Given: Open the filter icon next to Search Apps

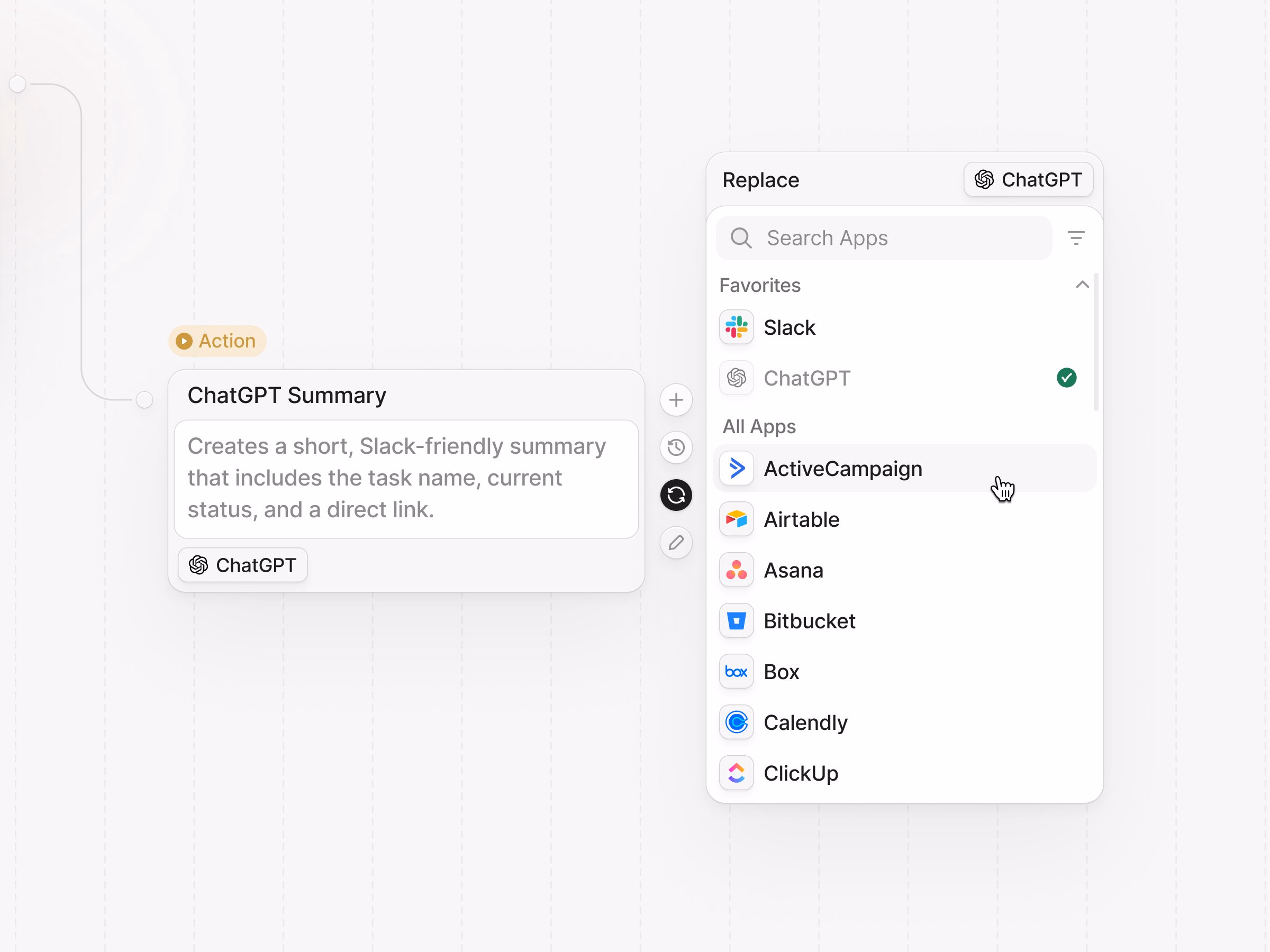Looking at the screenshot, I should click(x=1076, y=237).
